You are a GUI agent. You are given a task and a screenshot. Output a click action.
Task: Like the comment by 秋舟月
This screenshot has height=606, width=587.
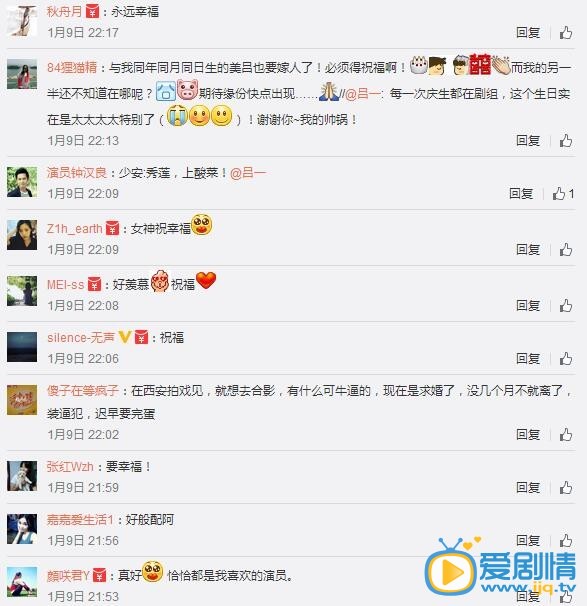(x=566, y=33)
